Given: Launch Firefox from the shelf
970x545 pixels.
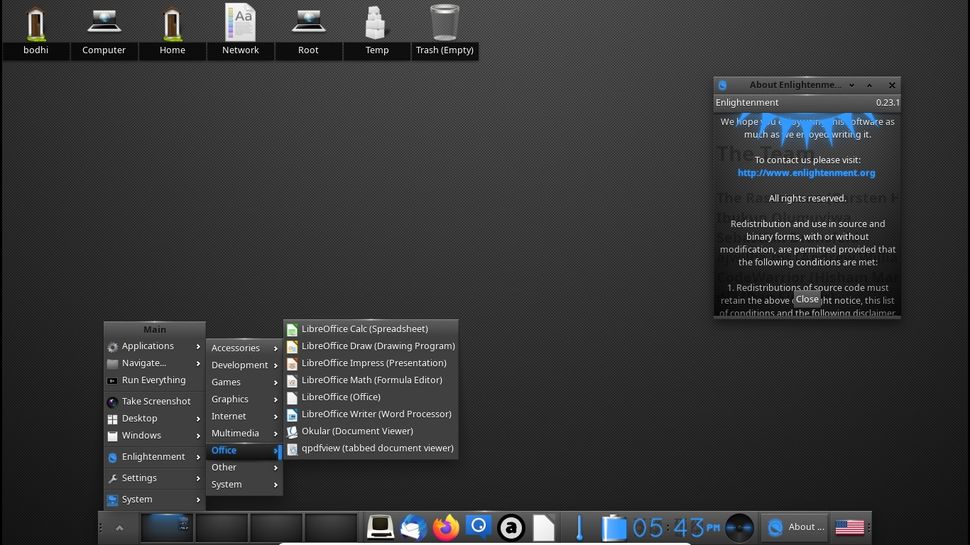Looking at the screenshot, I should (x=445, y=528).
